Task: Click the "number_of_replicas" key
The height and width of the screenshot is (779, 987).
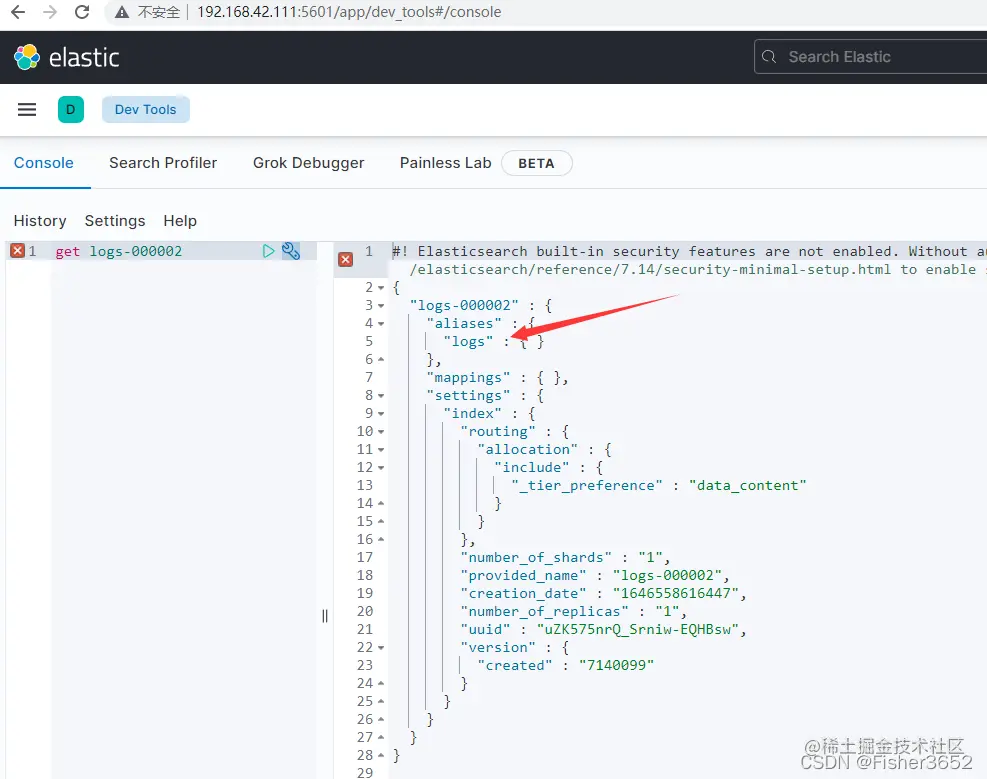Action: click(x=544, y=612)
